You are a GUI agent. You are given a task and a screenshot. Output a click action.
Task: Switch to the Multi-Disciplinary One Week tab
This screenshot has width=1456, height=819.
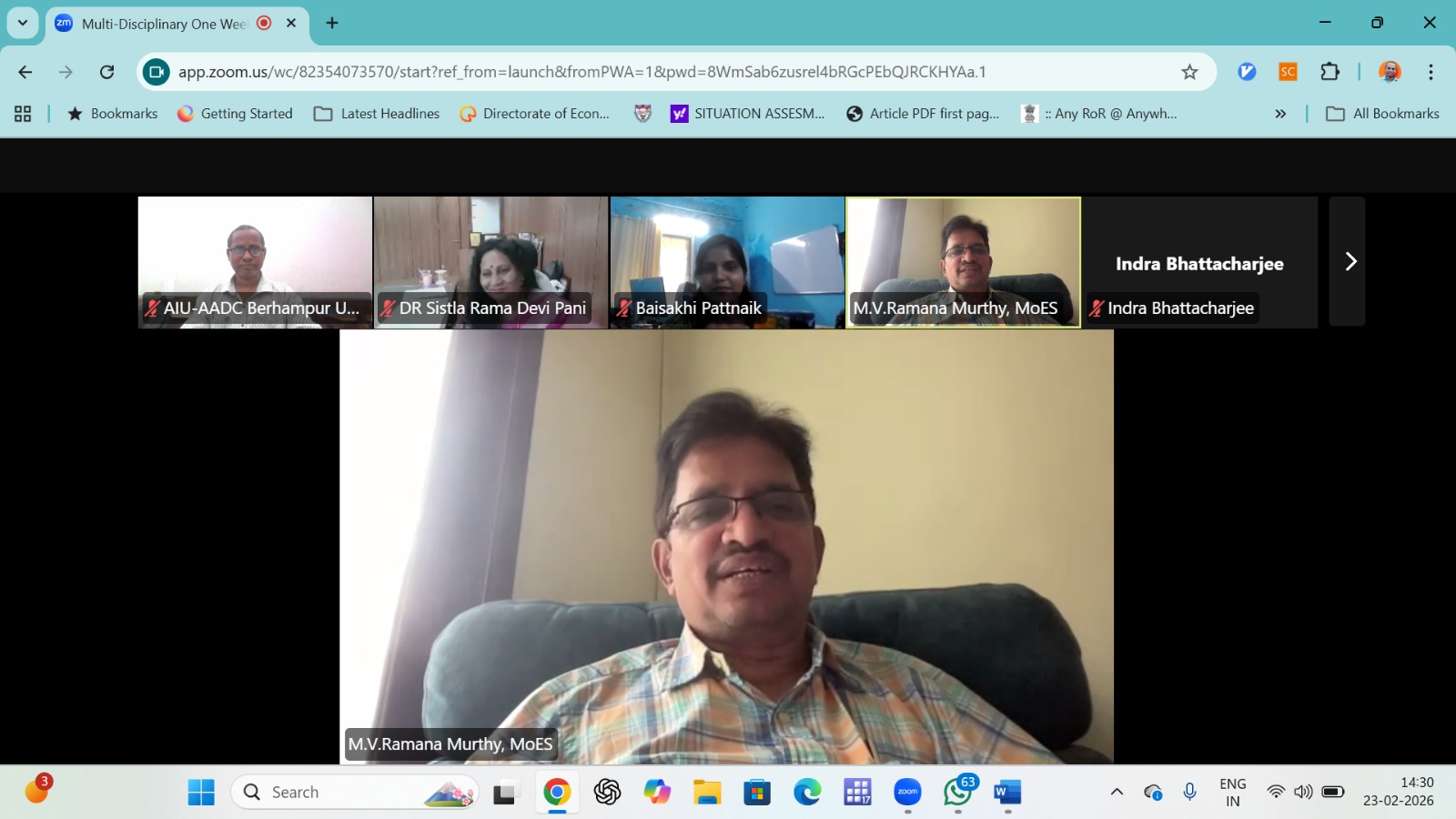tap(164, 24)
